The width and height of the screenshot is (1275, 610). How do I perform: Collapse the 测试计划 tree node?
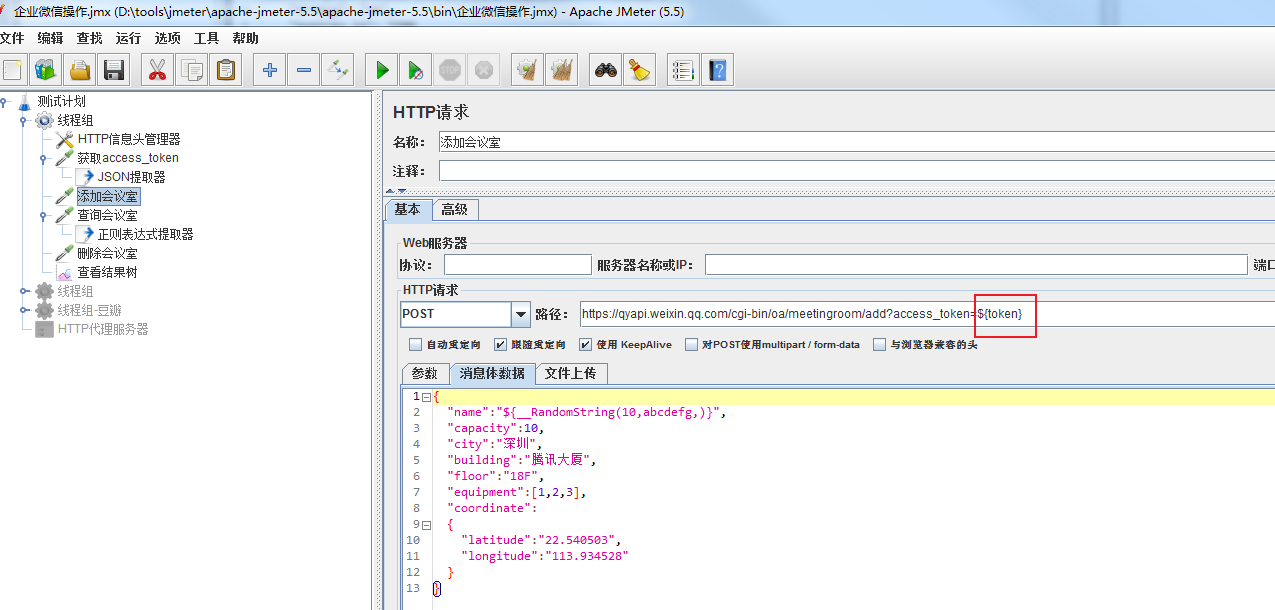(x=4, y=101)
